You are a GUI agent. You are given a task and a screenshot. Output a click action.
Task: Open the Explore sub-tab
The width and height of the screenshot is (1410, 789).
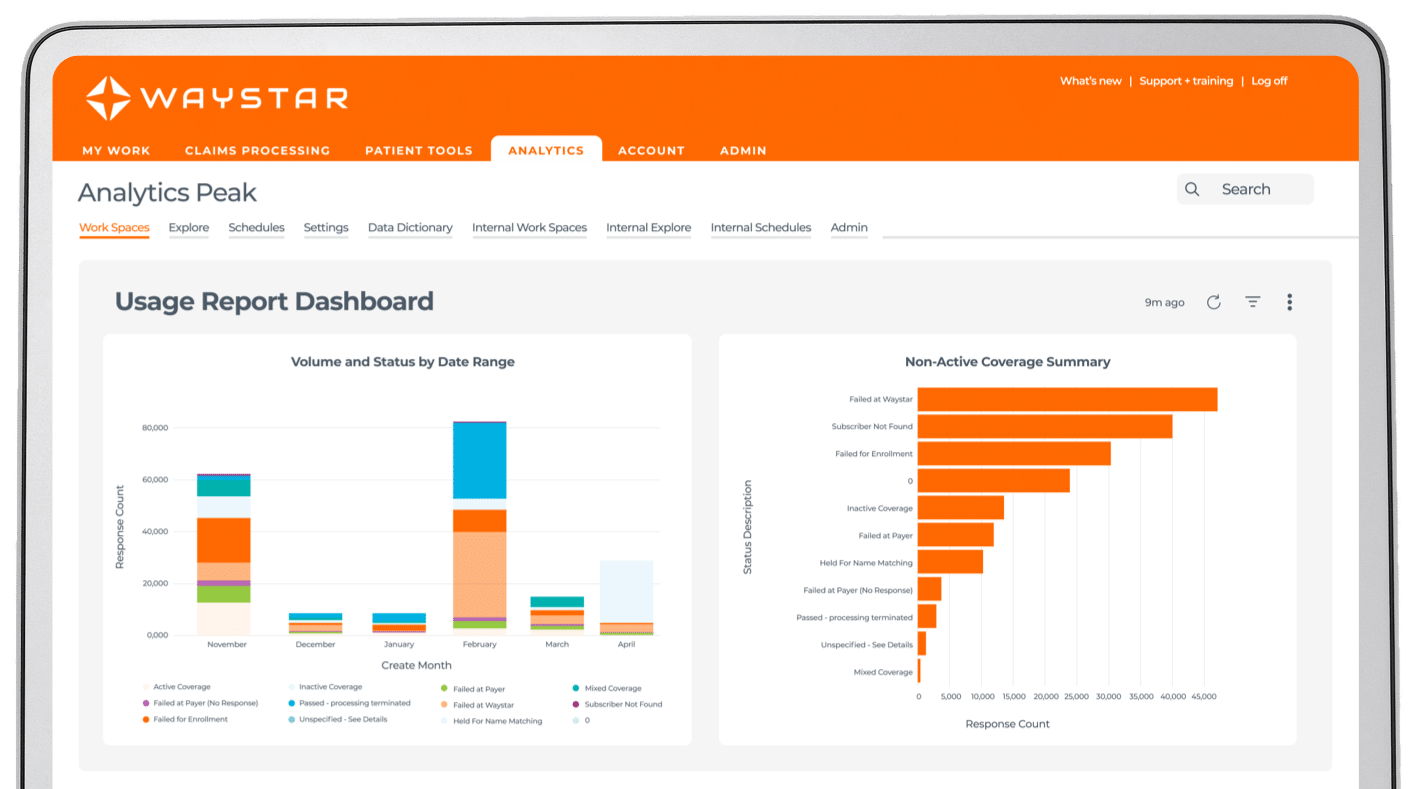(x=188, y=228)
